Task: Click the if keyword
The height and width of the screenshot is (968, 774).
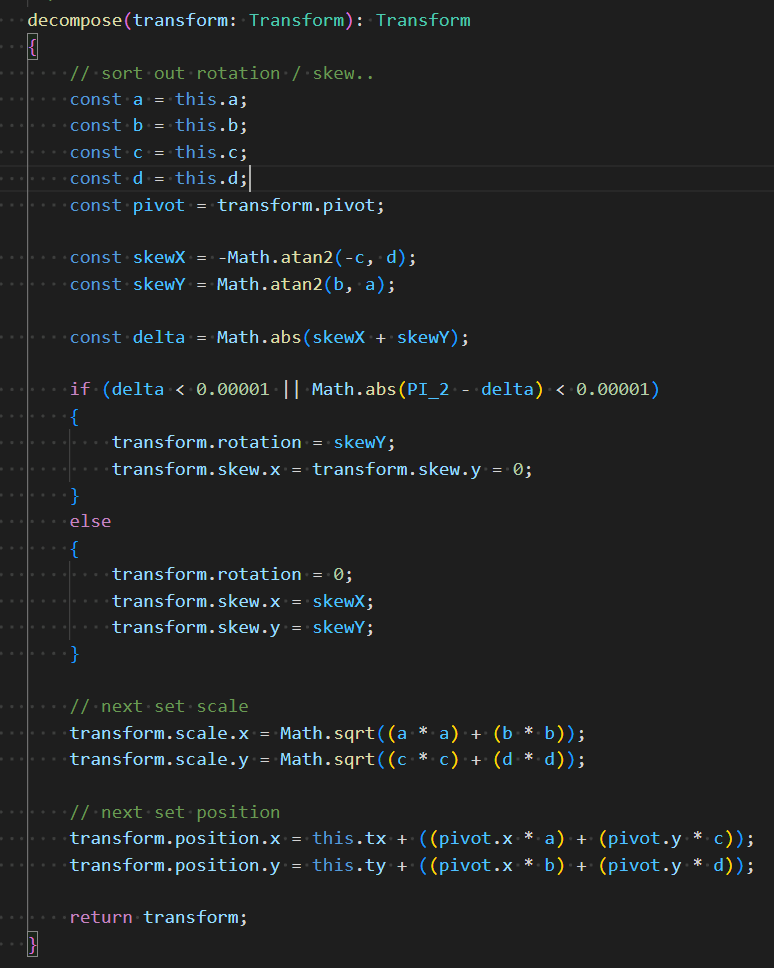Action: coord(80,389)
